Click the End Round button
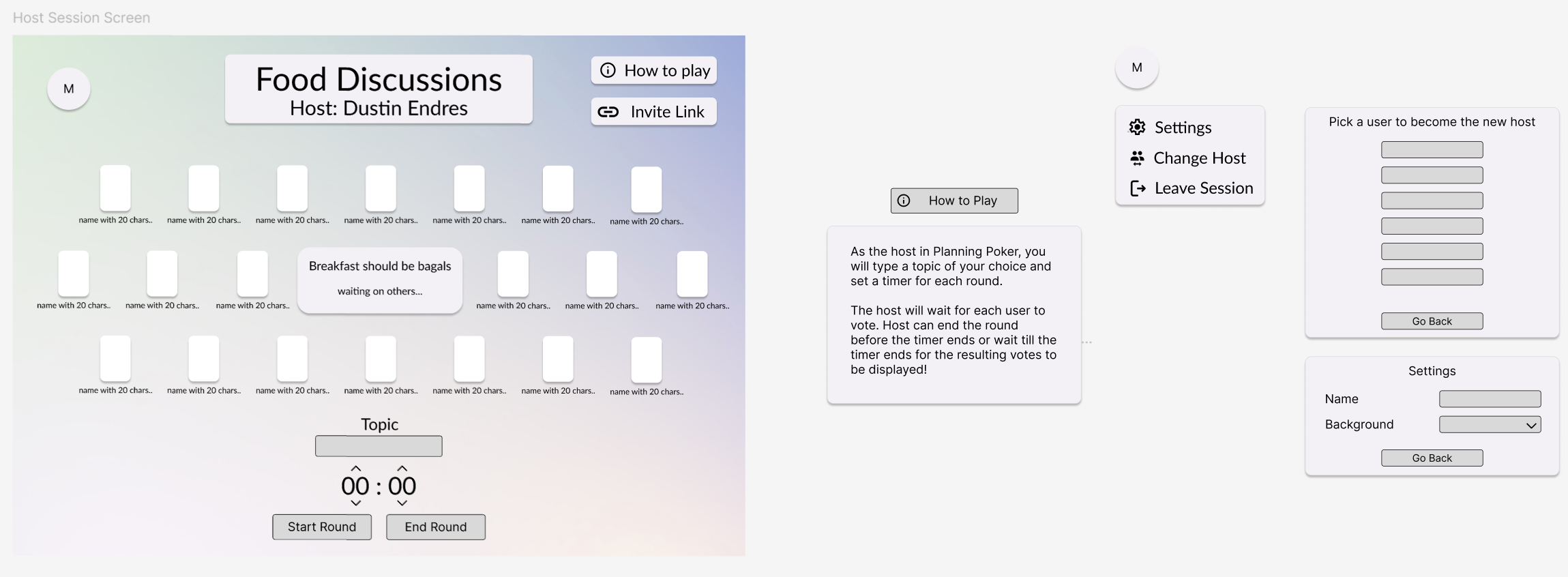The image size is (1568, 577). tap(436, 527)
